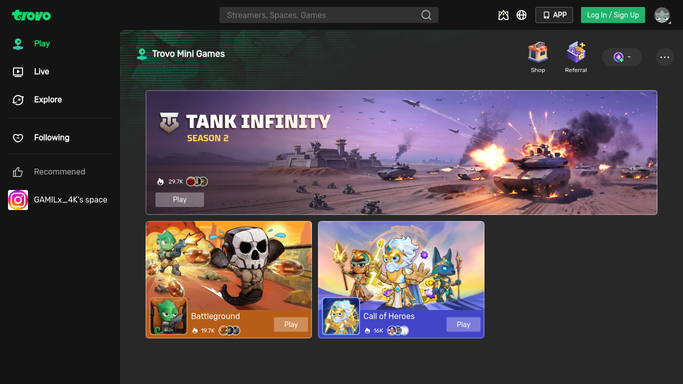683x384 pixels.
Task: Focus the Streamers, Spaces, Games search field
Action: click(329, 15)
